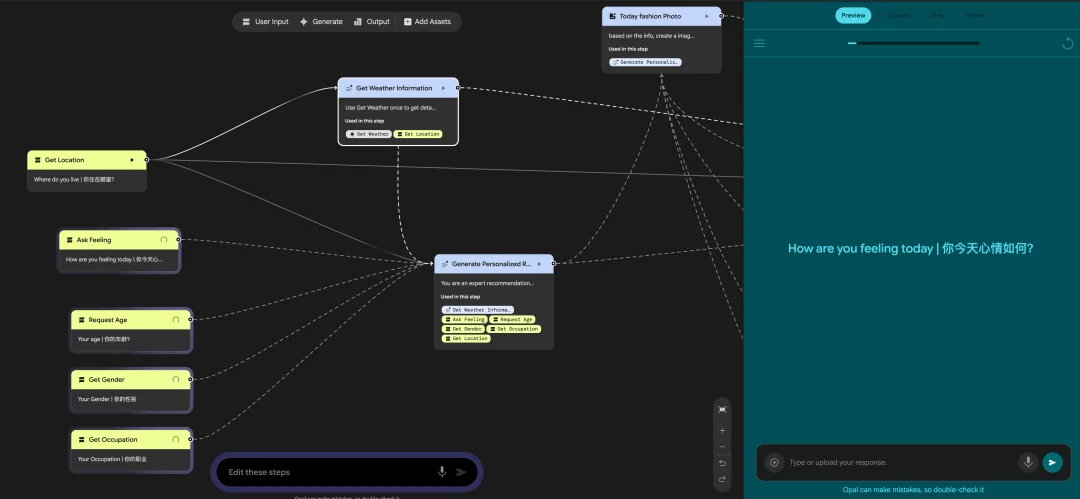
Task: Open the Theme tab
Action: point(973,15)
